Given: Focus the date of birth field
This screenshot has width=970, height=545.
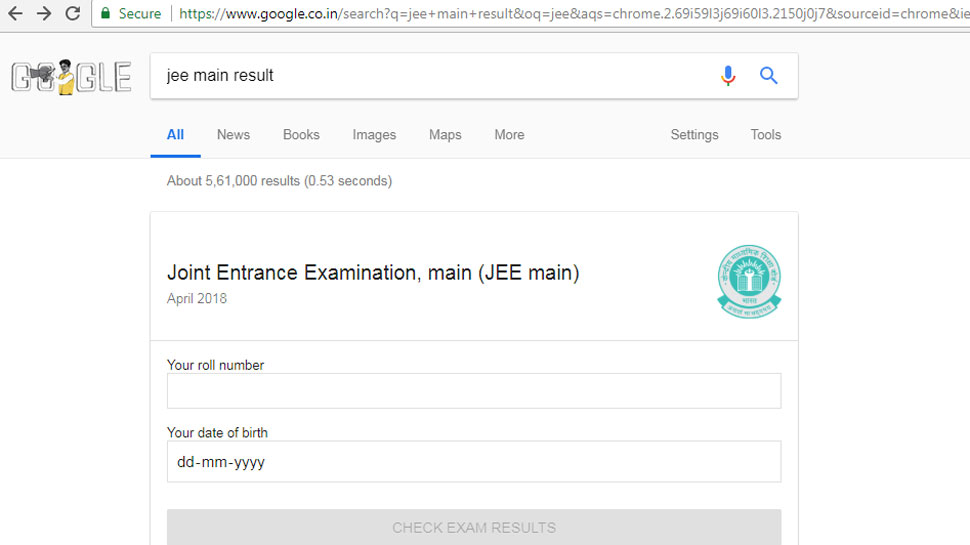Looking at the screenshot, I should coord(474,461).
